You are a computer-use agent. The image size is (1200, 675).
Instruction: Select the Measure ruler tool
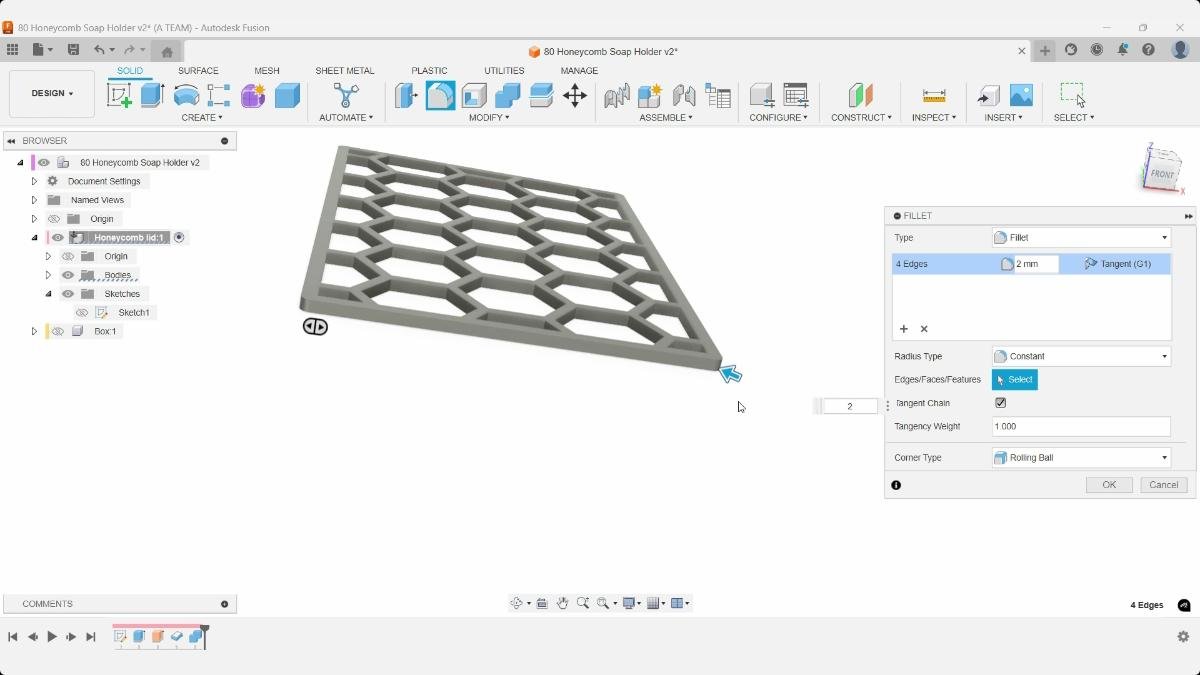click(x=934, y=95)
